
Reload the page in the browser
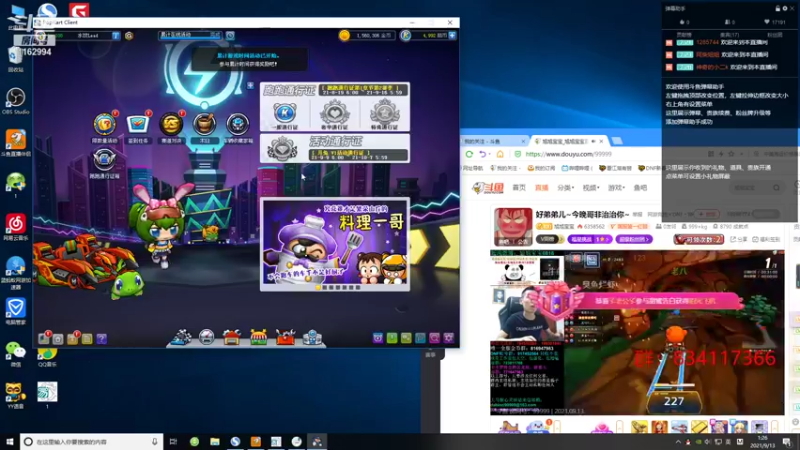pyautogui.click(x=469, y=154)
